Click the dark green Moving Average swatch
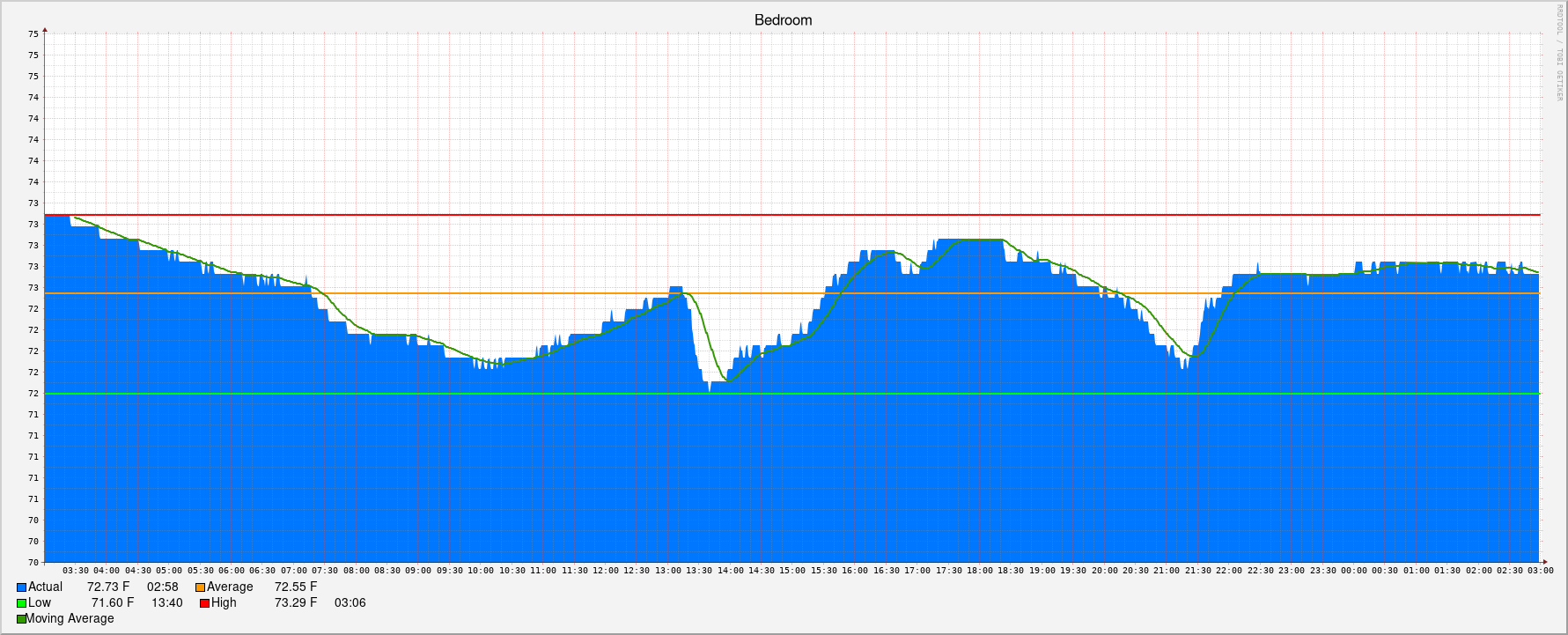Viewport: 1568px width, 635px height. coord(21,619)
